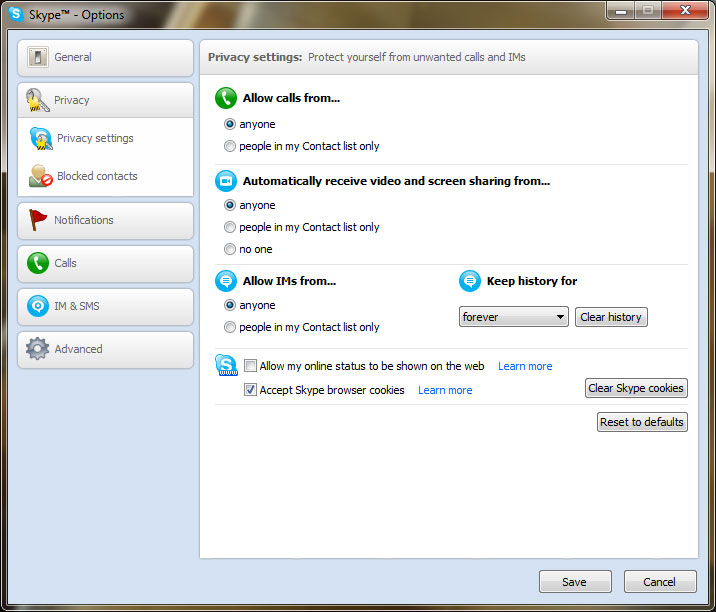The width and height of the screenshot is (716, 612).
Task: Click the 'Keep history for' heading
Action: tap(532, 281)
